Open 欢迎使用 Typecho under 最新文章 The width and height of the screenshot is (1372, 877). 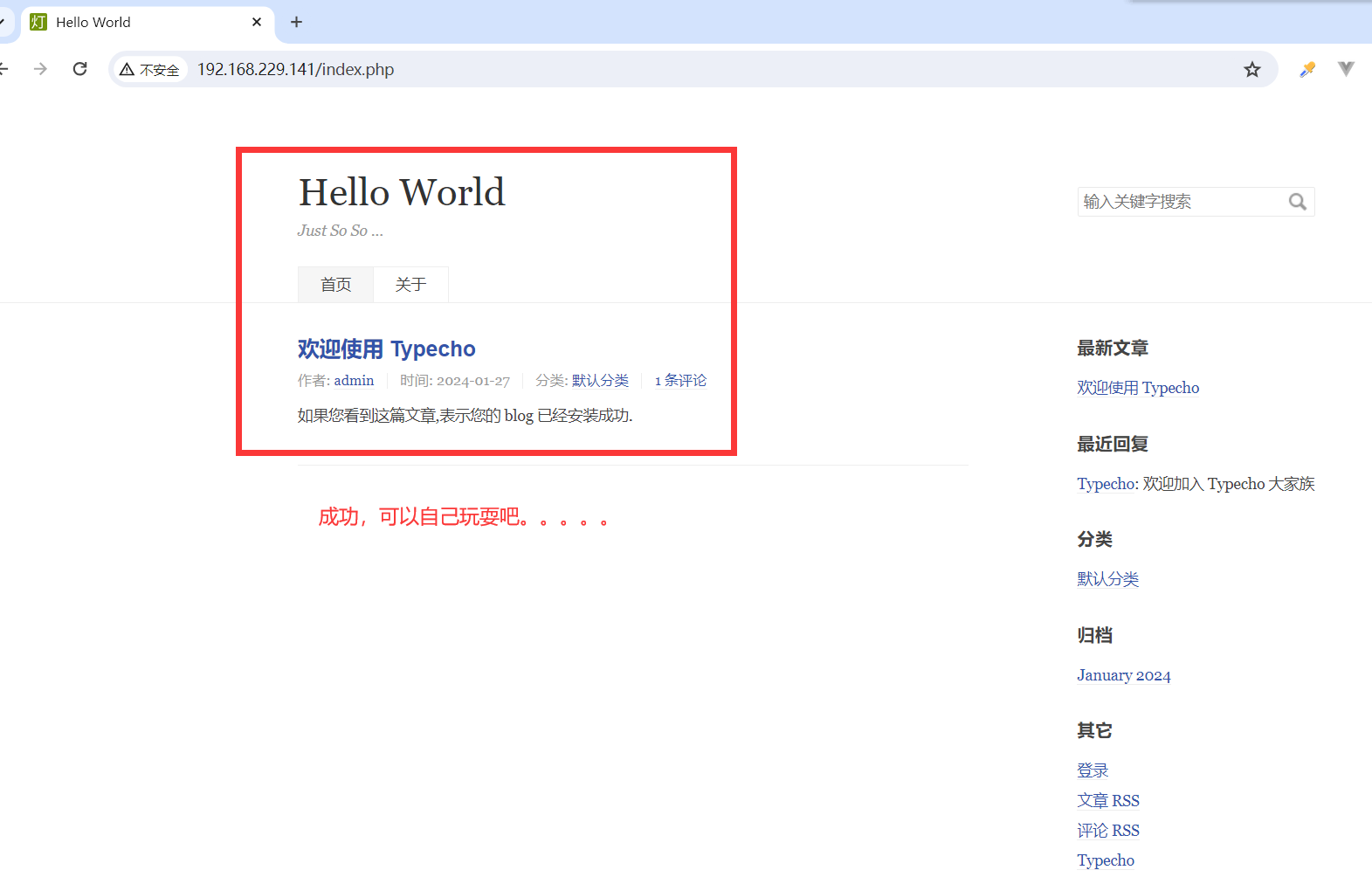1138,388
